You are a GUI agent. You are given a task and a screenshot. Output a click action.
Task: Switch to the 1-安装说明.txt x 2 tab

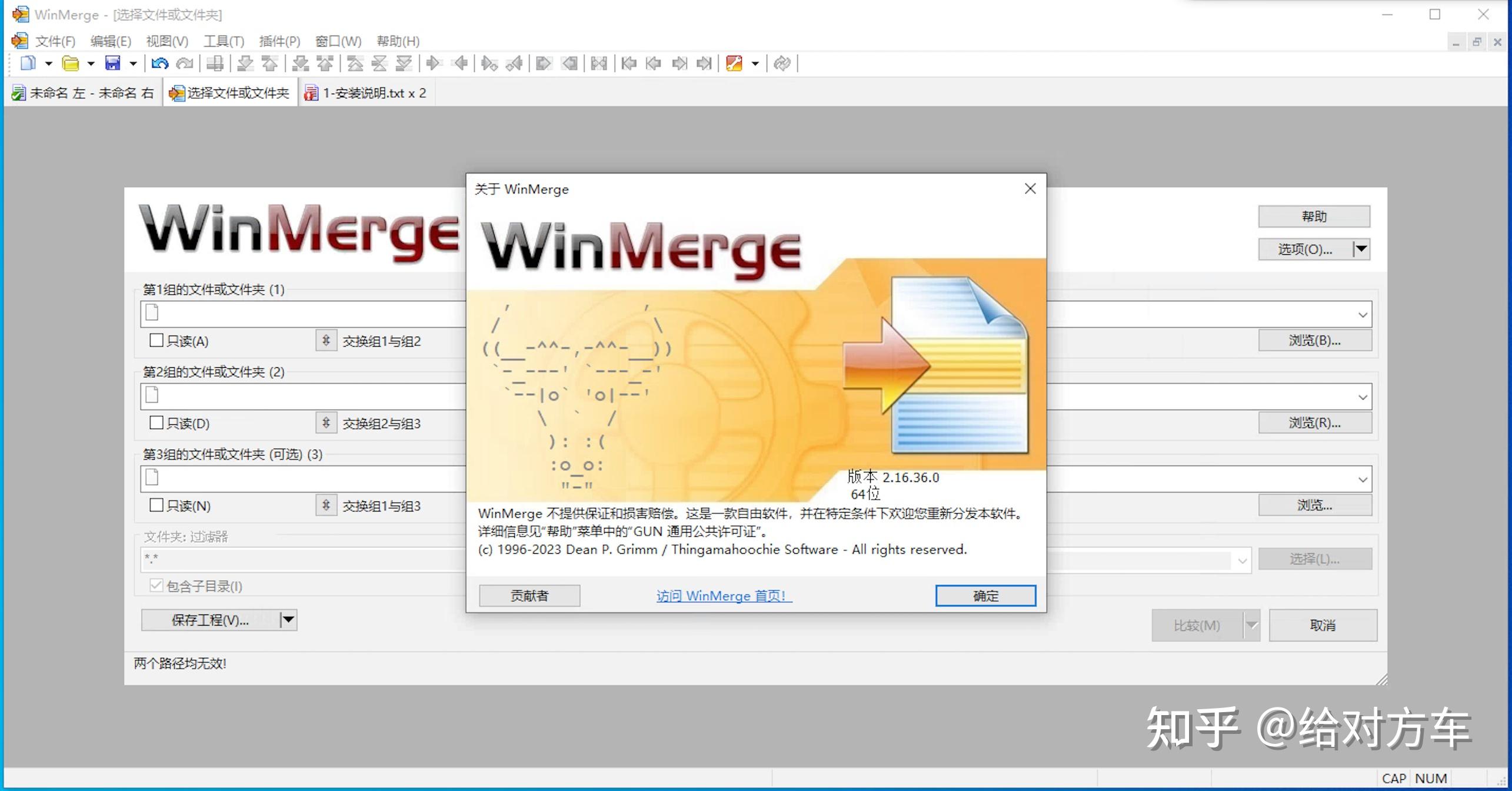(x=368, y=92)
